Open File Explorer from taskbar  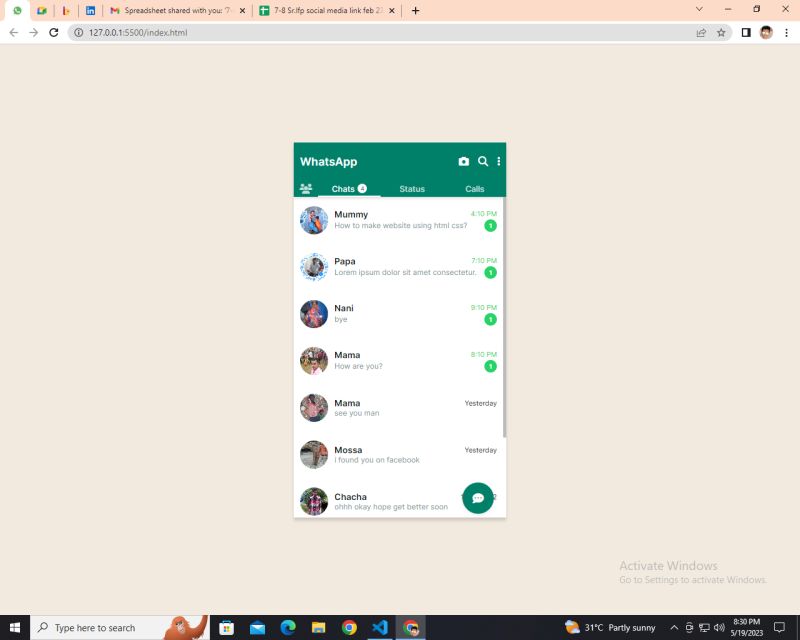[318, 627]
